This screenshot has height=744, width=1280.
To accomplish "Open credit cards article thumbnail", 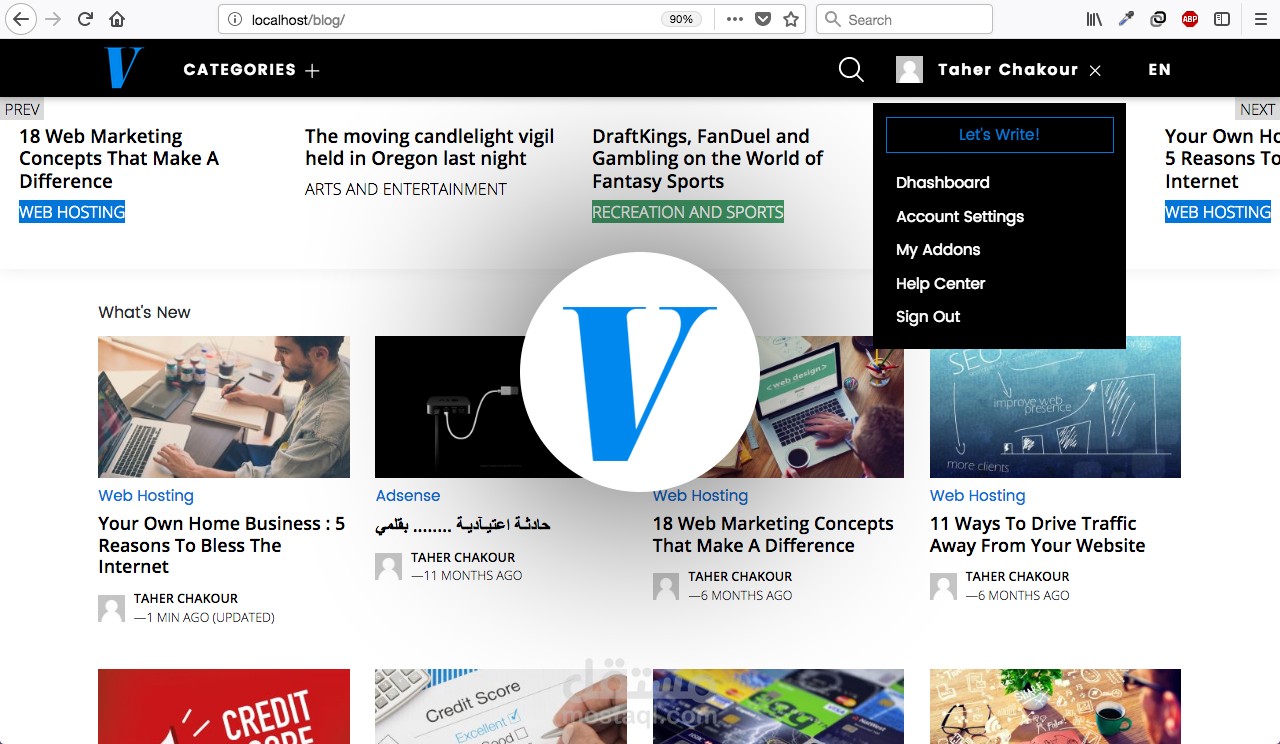I will click(x=778, y=706).
